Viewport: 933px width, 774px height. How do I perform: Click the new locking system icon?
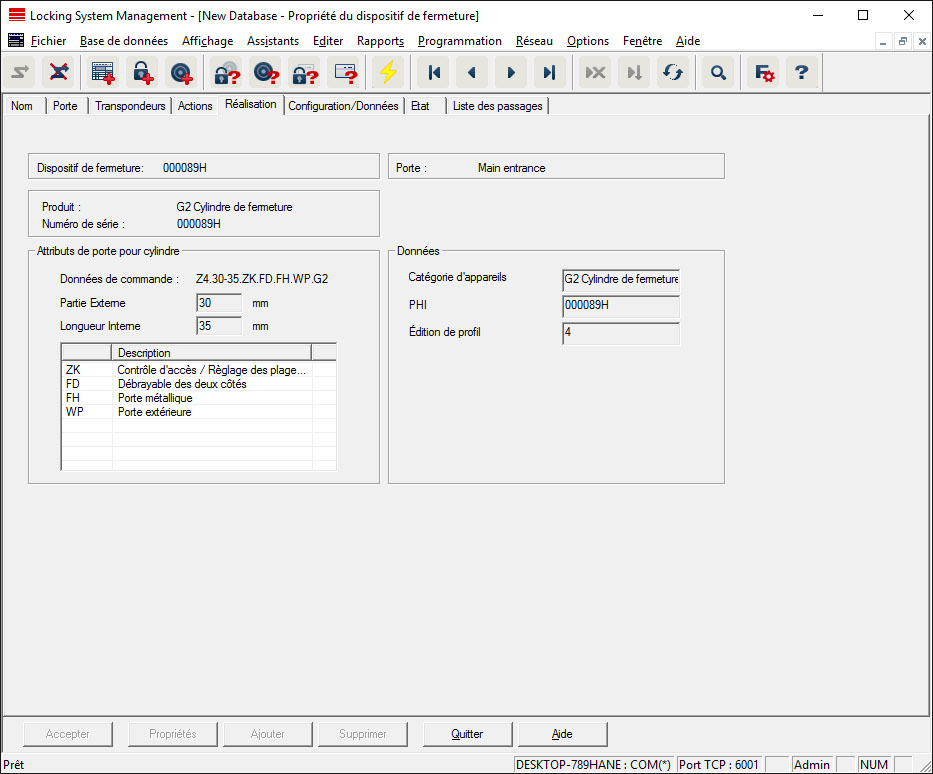(x=103, y=73)
